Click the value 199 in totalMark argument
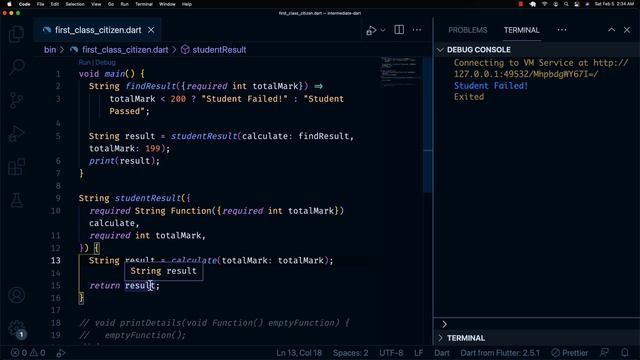The height and width of the screenshot is (360, 640). coord(153,149)
